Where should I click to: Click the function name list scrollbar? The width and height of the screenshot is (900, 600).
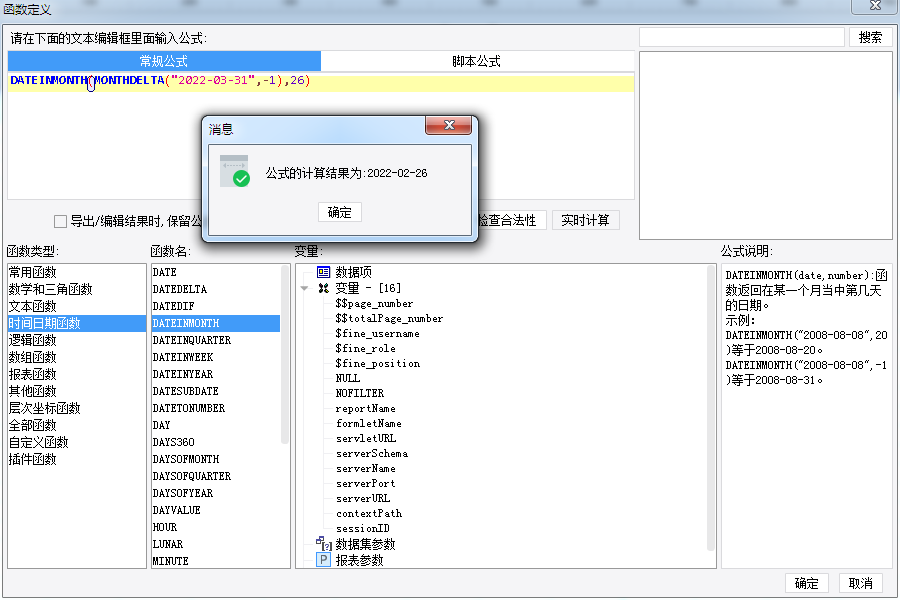285,354
